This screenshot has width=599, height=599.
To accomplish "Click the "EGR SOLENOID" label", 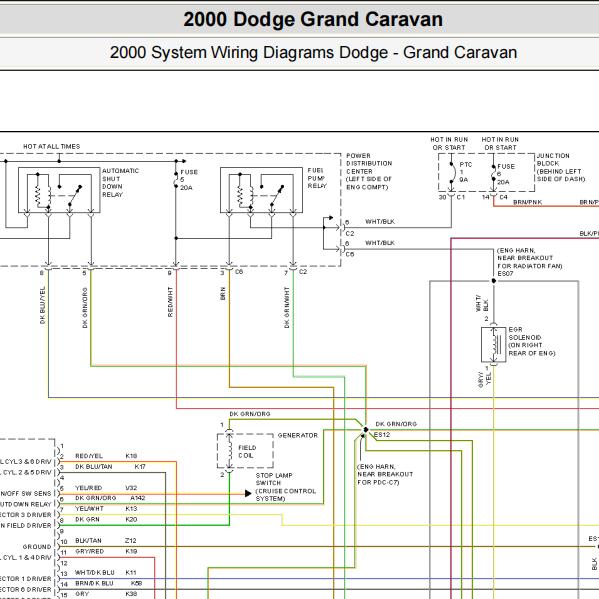I will [x=525, y=333].
